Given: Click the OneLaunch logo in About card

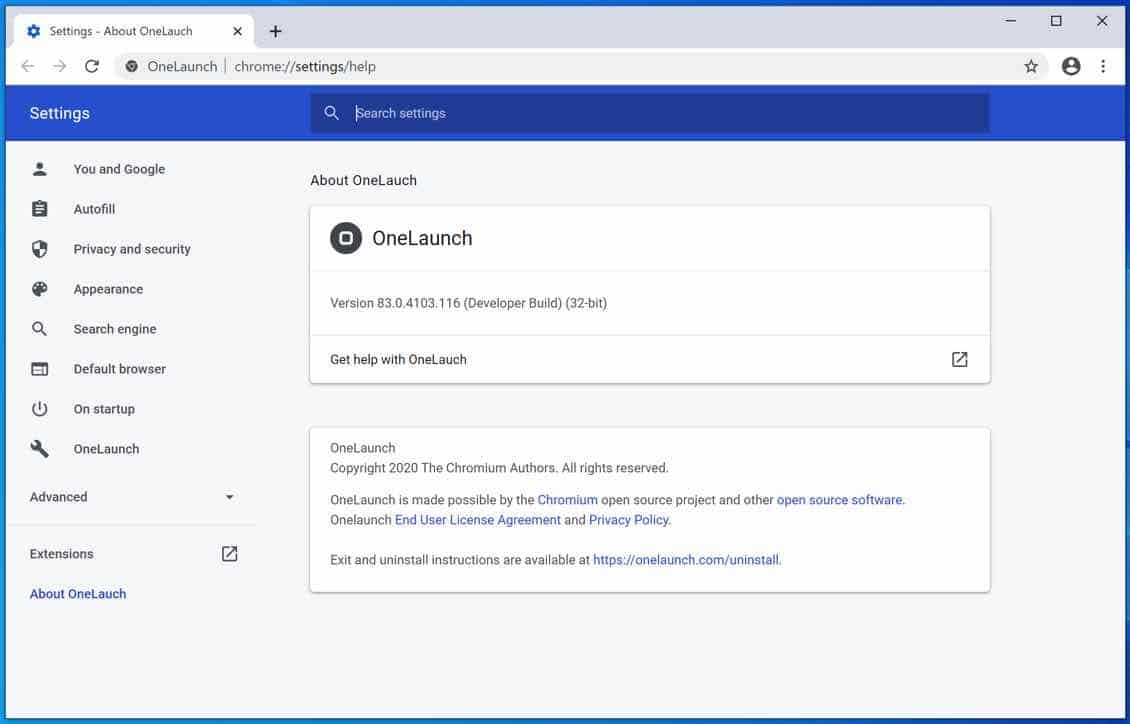Looking at the screenshot, I should point(346,238).
